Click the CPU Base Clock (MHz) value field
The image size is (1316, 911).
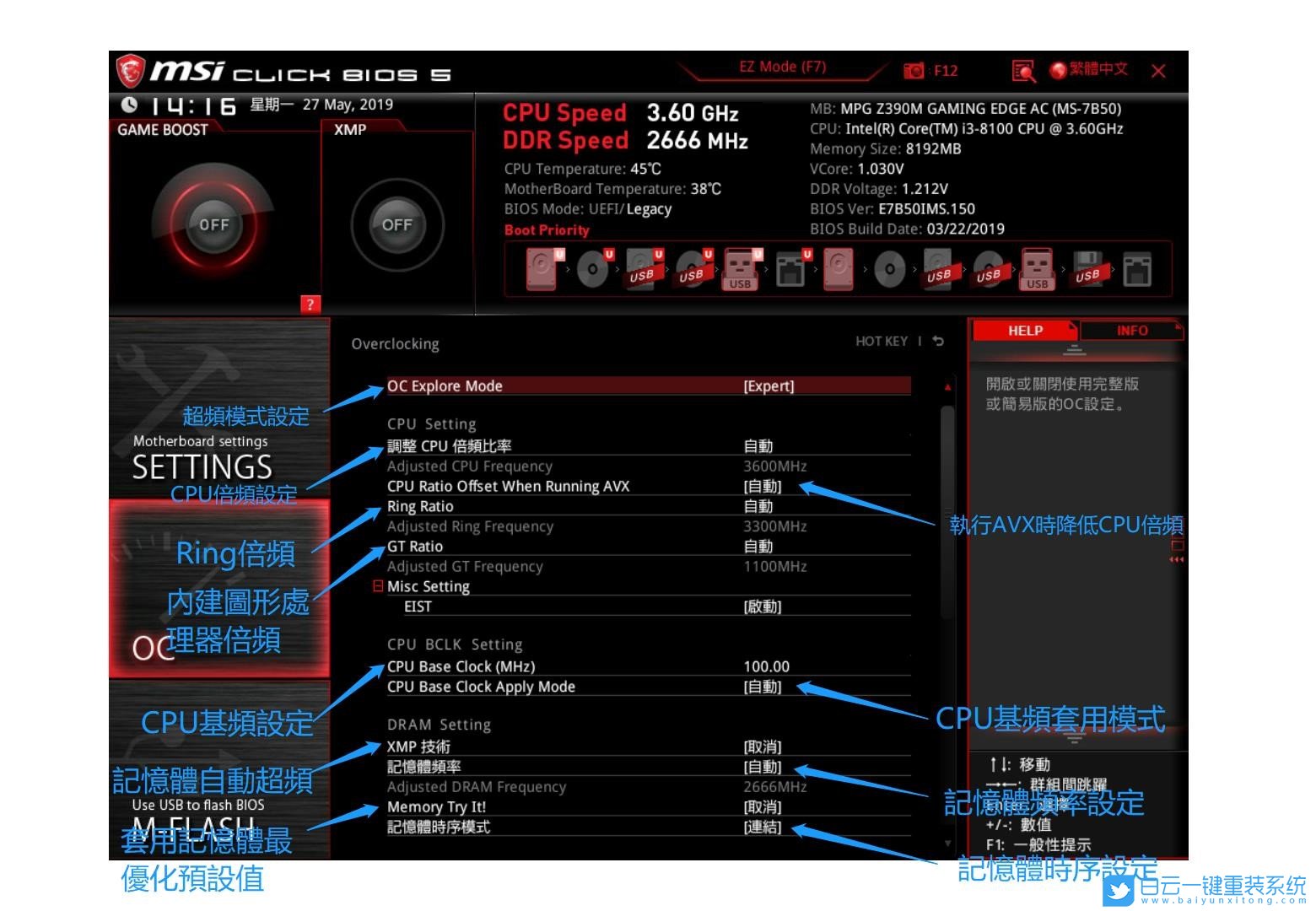point(766,666)
